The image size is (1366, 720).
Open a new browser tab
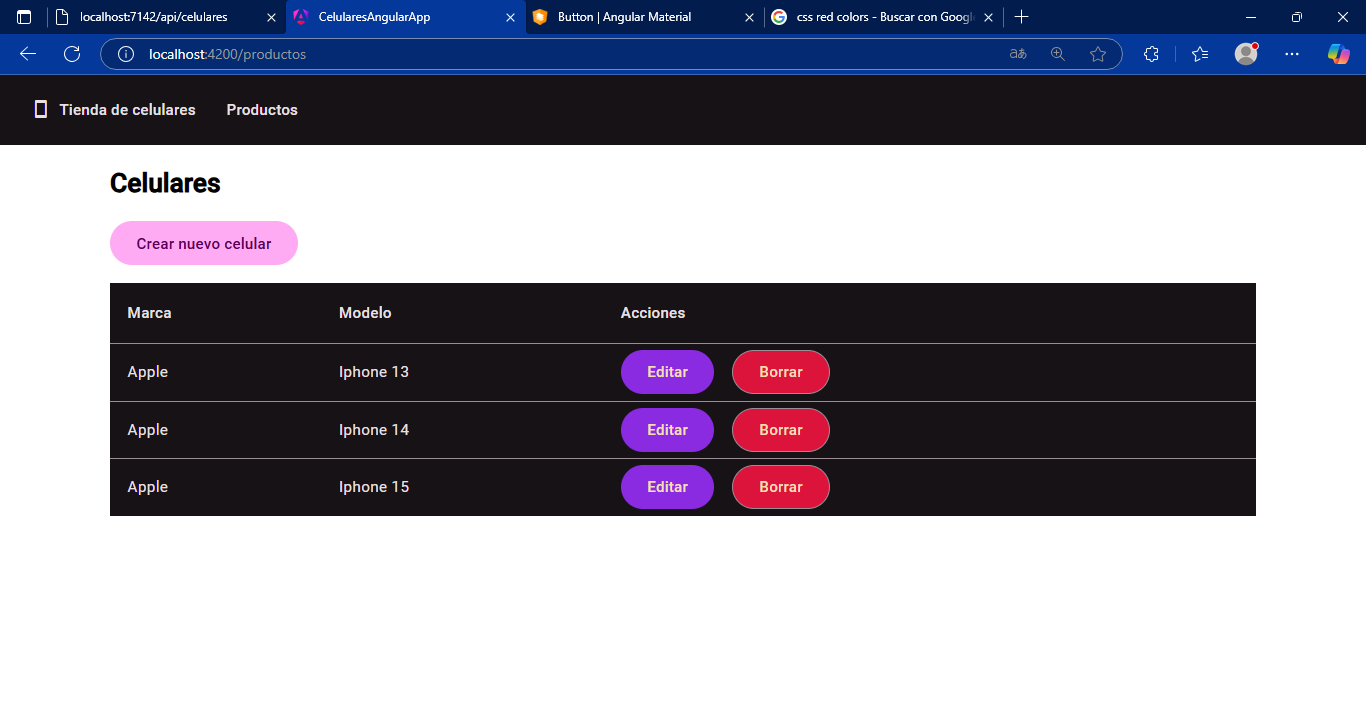(1021, 17)
